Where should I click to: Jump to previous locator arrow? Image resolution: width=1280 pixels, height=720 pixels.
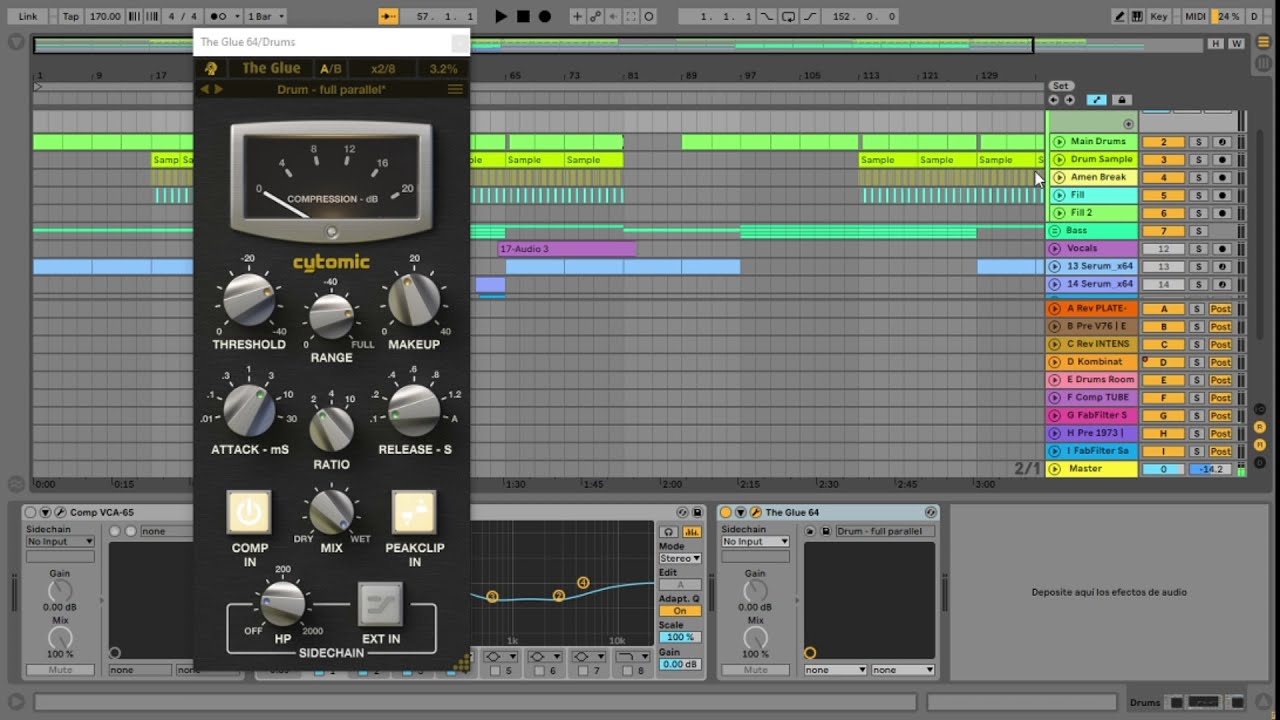point(1054,100)
